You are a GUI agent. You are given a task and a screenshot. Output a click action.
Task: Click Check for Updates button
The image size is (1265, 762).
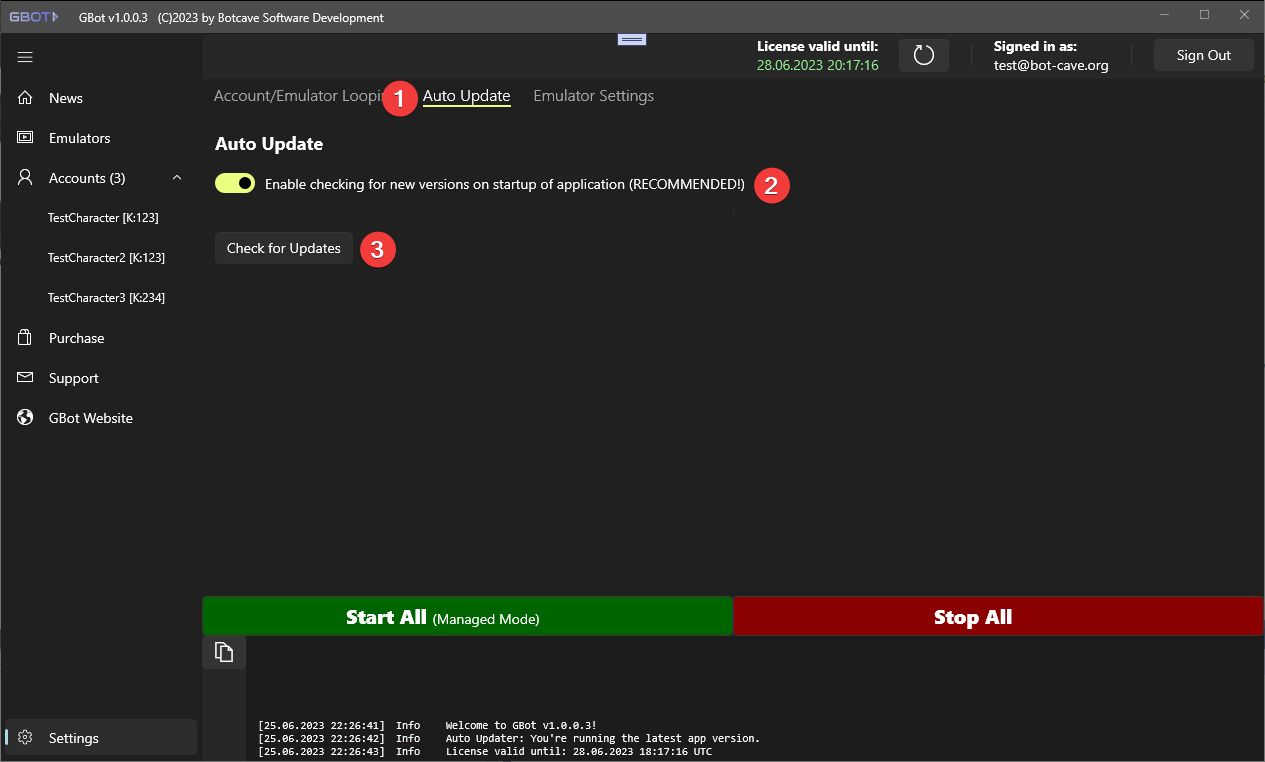pyautogui.click(x=284, y=248)
